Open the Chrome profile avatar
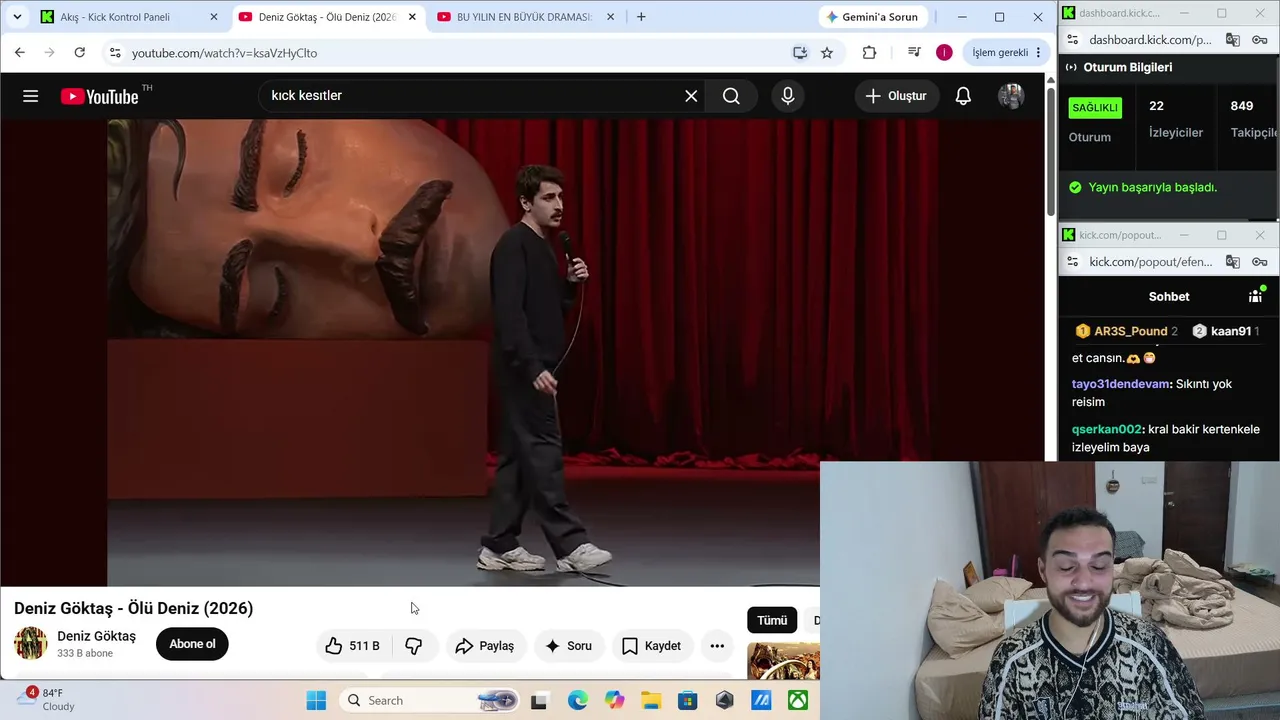 tap(944, 53)
